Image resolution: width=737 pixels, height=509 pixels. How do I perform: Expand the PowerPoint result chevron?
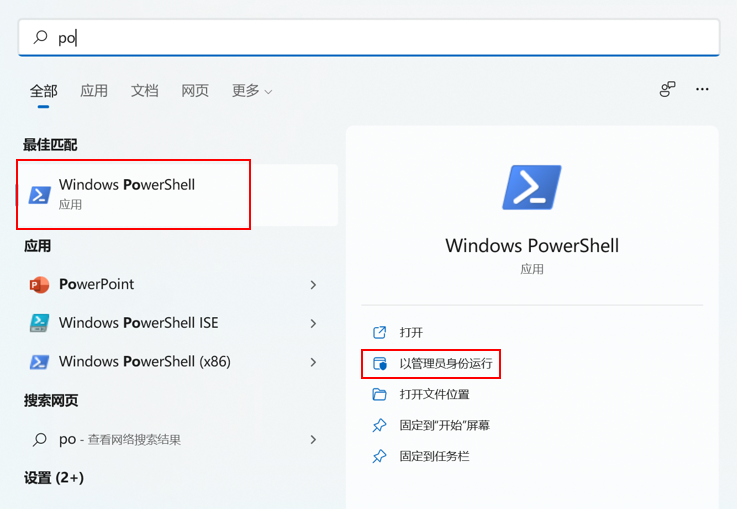click(x=313, y=285)
